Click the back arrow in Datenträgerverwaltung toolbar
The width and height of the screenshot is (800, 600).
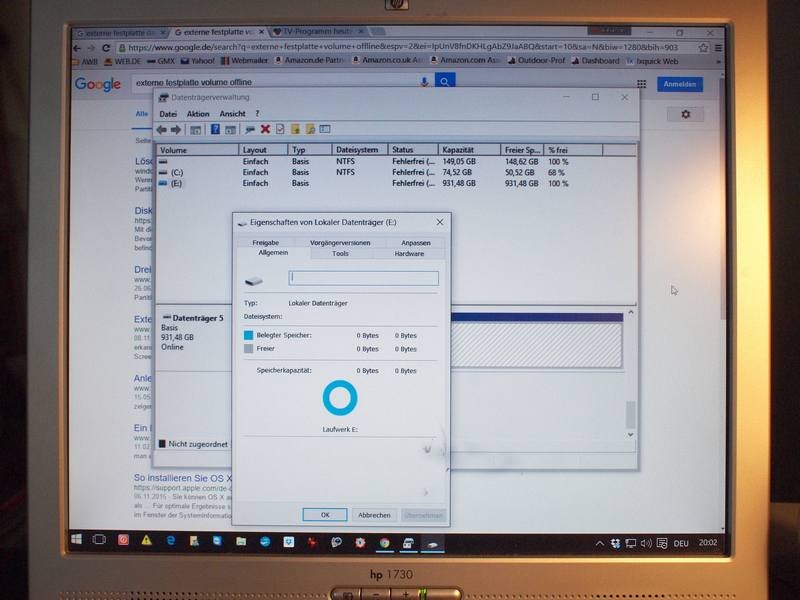(161, 129)
